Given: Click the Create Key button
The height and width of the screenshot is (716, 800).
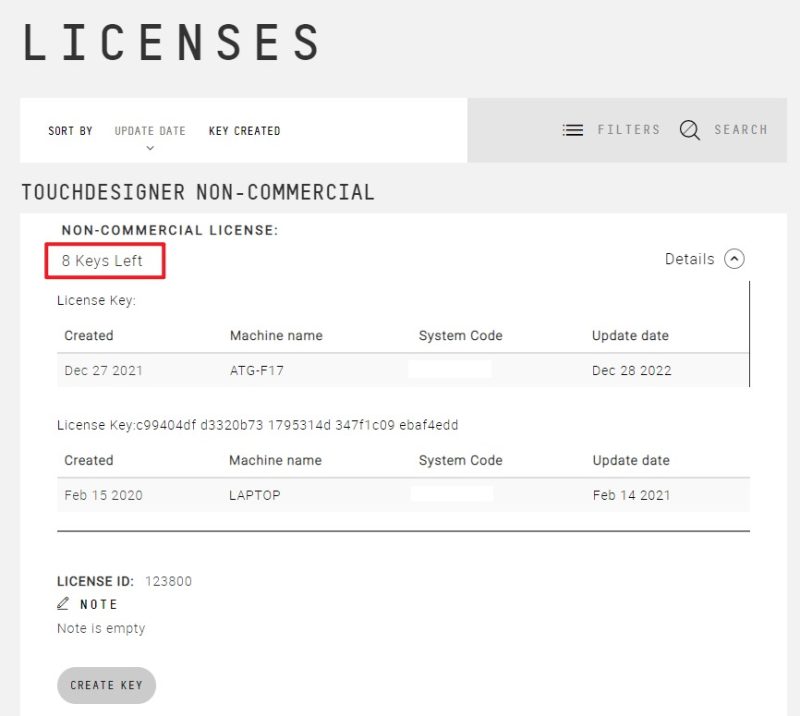Looking at the screenshot, I should click(106, 685).
